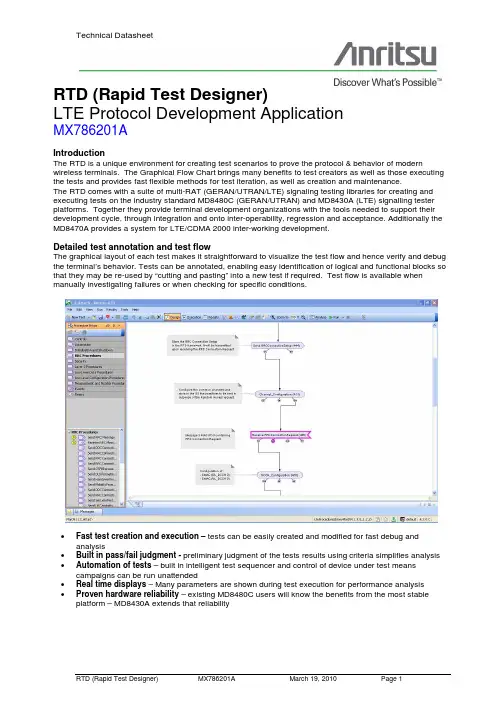The height and width of the screenshot is (713, 504).
Task: Click the New Test toolbar button
Action: [x=76, y=317]
